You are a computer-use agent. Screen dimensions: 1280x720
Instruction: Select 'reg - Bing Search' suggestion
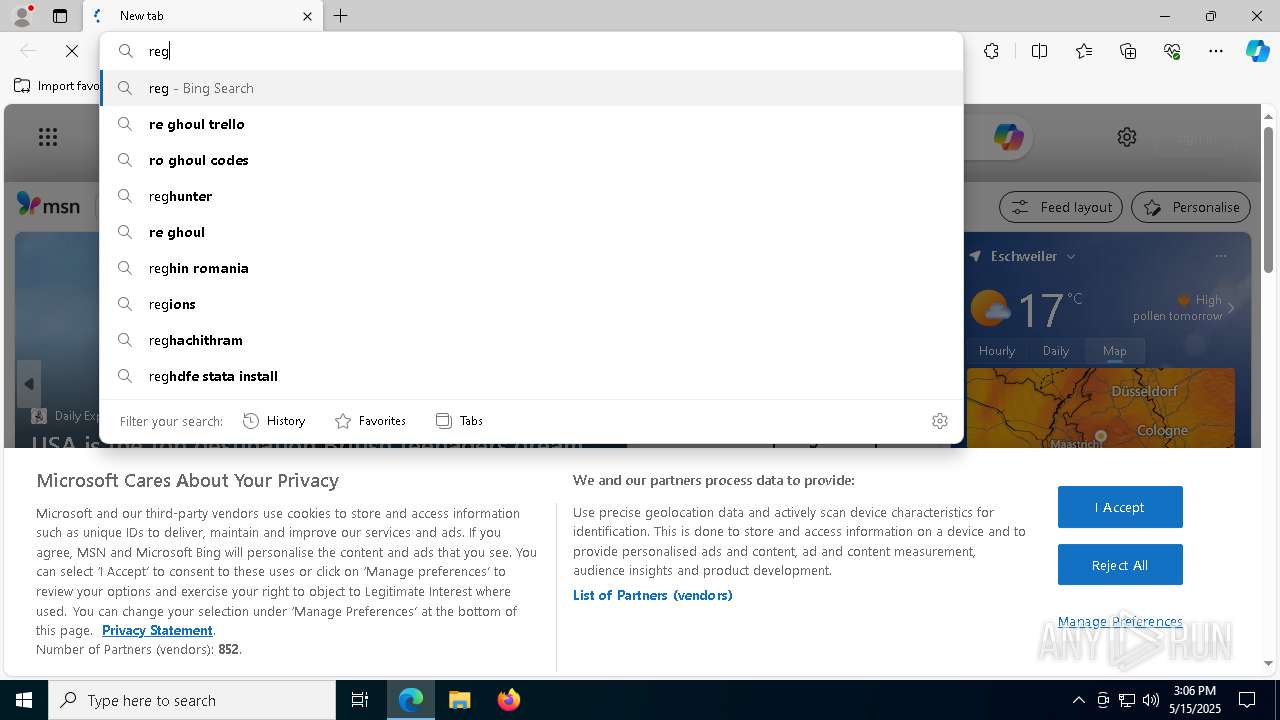pos(531,88)
